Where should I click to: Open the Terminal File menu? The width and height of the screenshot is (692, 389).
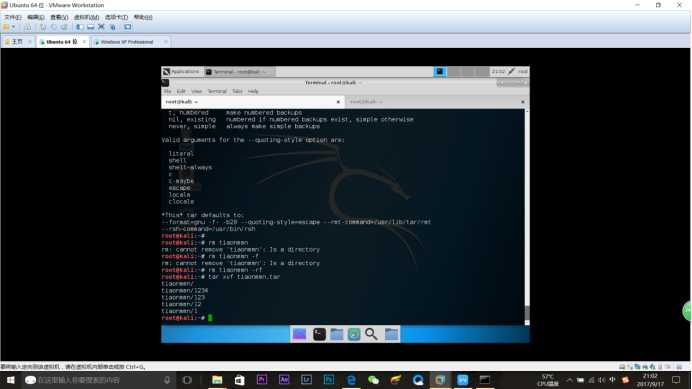click(168, 91)
